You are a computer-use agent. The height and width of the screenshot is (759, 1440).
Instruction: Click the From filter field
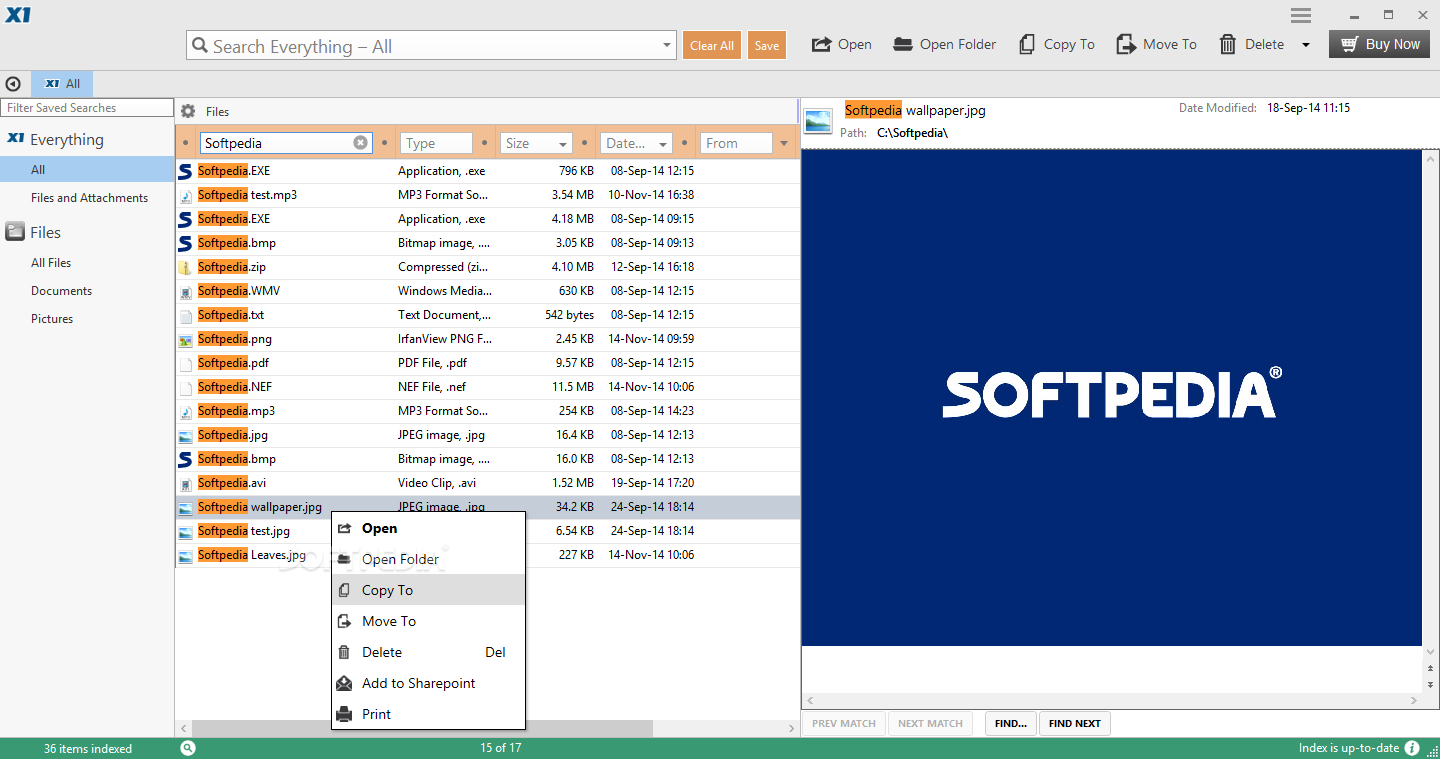tap(736, 144)
